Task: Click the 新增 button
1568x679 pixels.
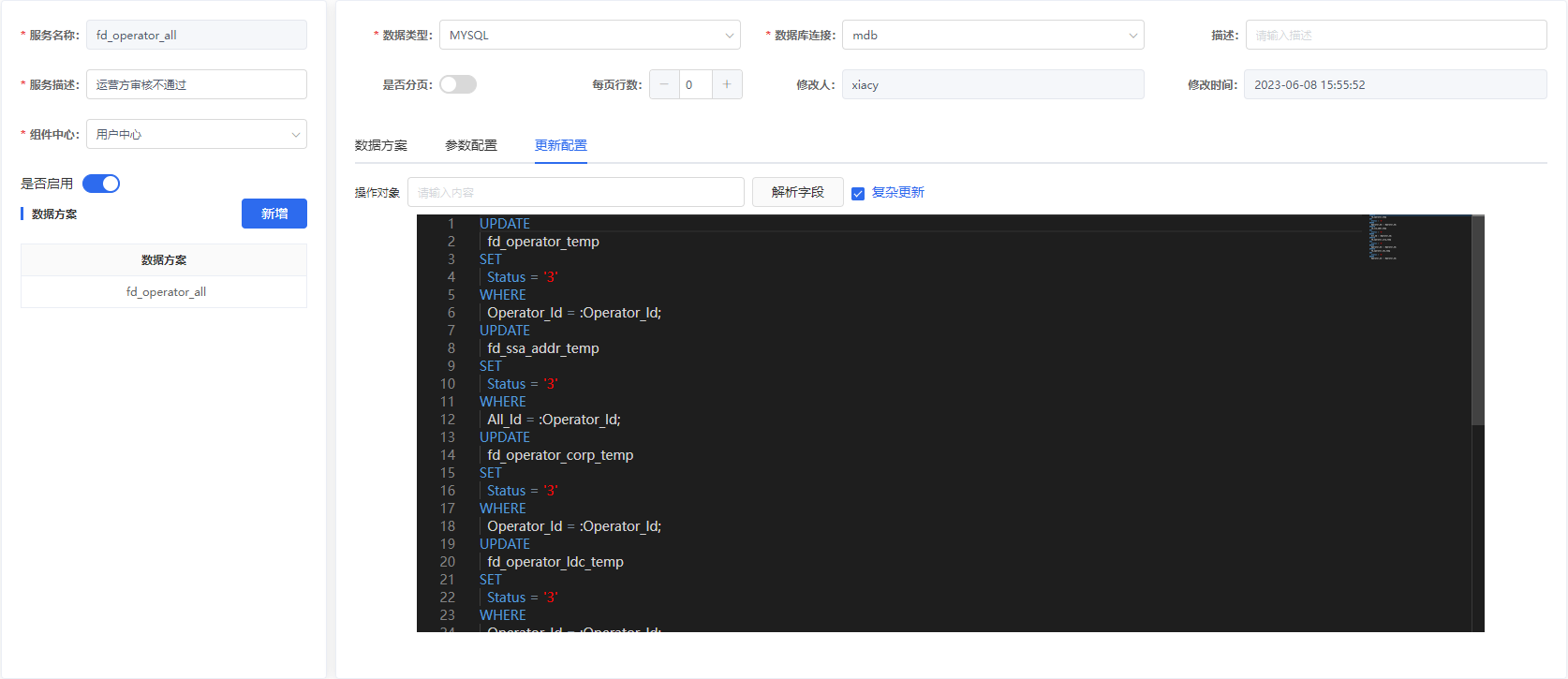Action: click(x=274, y=214)
